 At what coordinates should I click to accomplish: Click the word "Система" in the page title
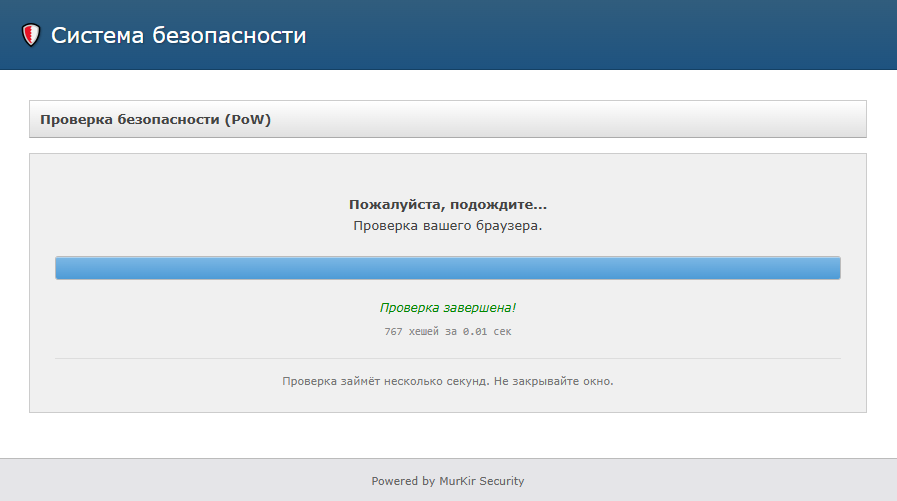[x=98, y=36]
